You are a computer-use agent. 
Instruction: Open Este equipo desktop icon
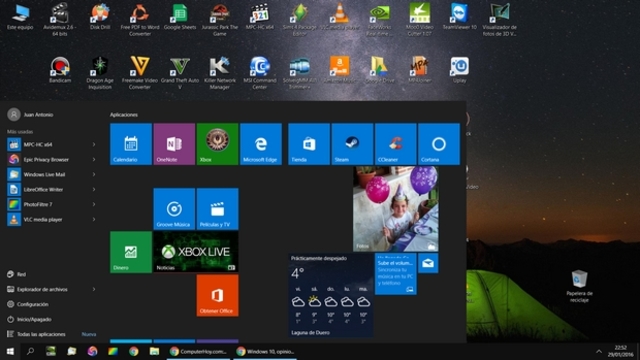point(20,17)
